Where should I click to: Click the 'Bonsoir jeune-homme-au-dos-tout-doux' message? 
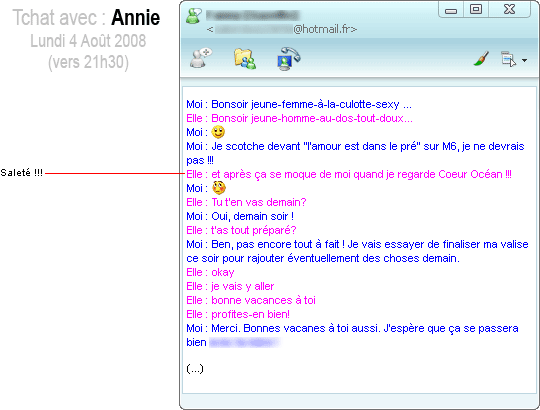pyautogui.click(x=299, y=118)
